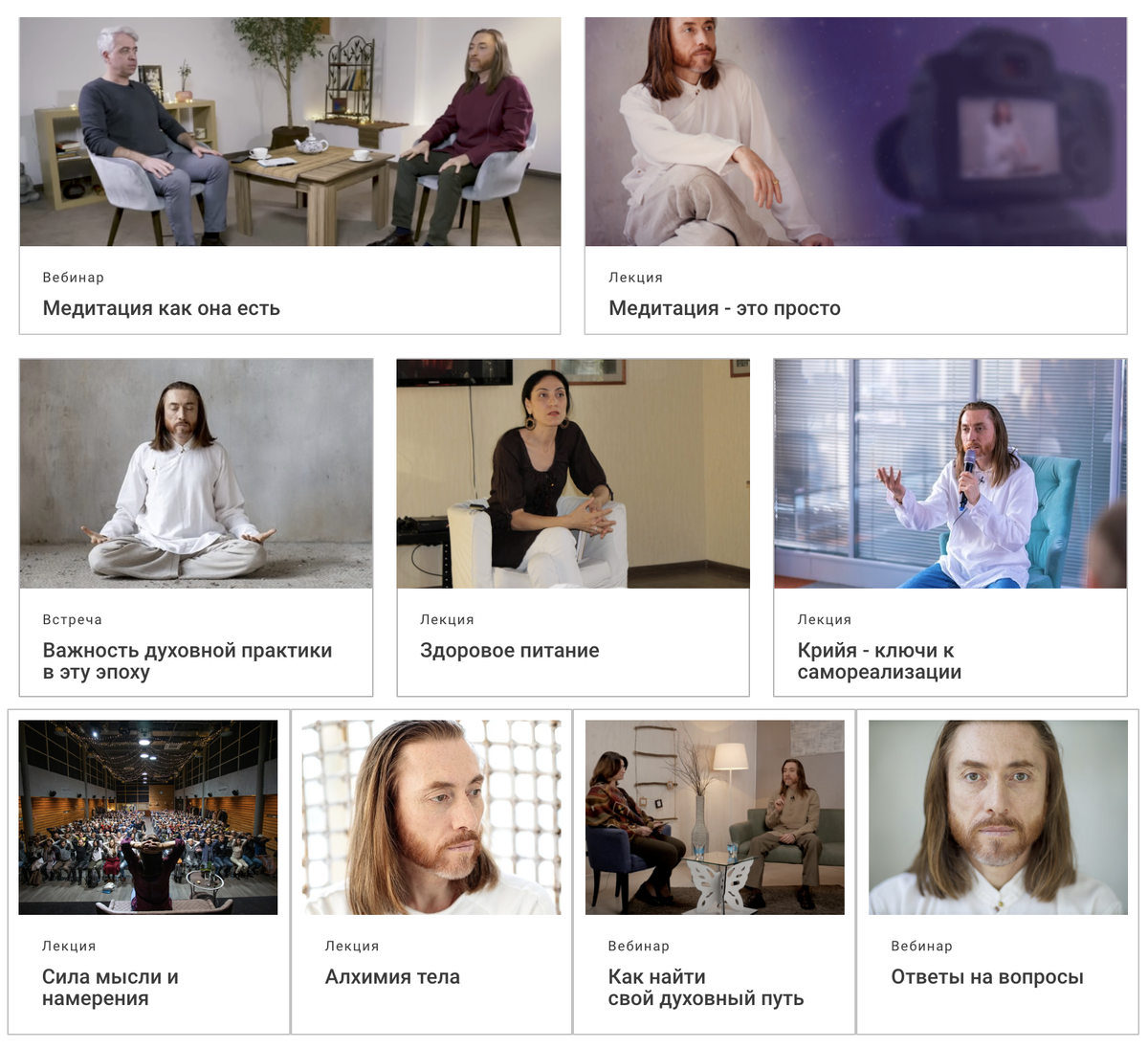Click the title "Медитация как она есть"
The width and height of the screenshot is (1148, 1048).
162,308
